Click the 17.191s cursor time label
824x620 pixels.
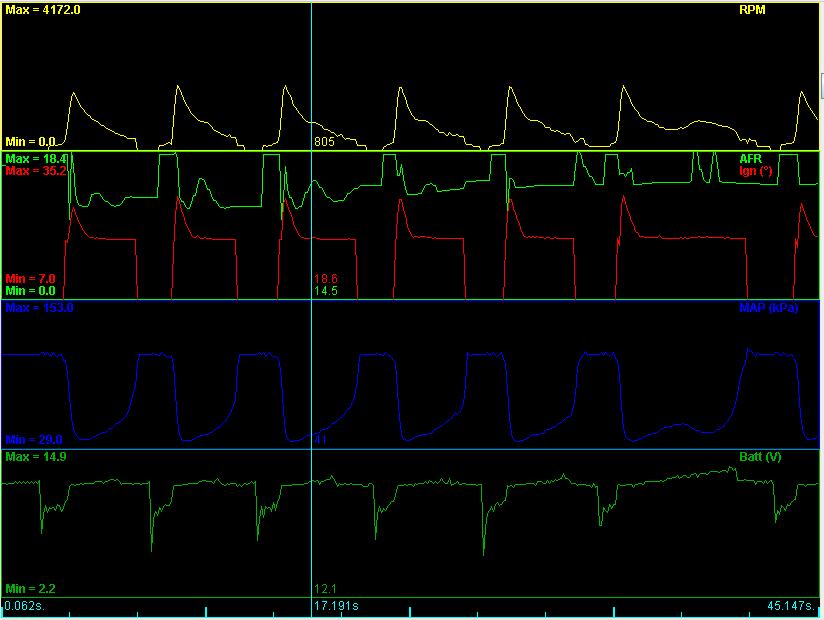[336, 606]
